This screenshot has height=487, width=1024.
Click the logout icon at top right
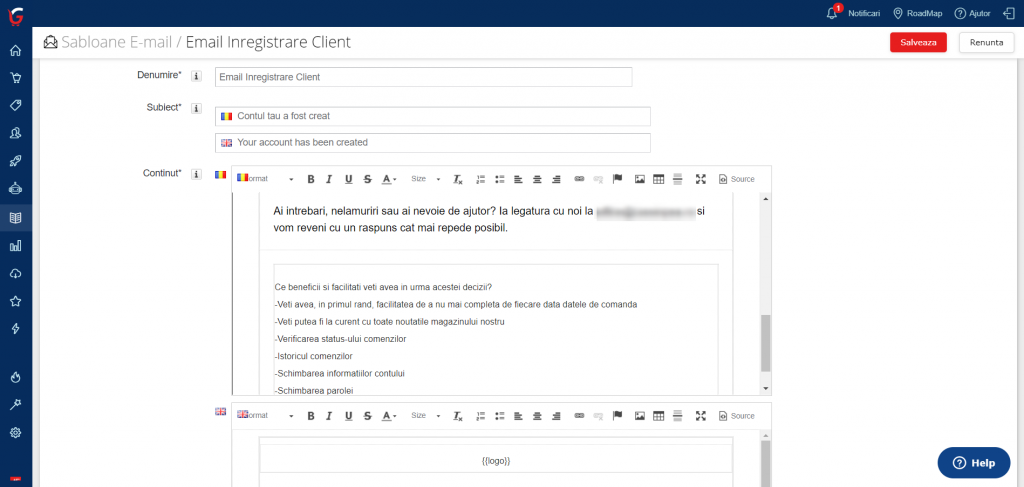pos(1008,13)
